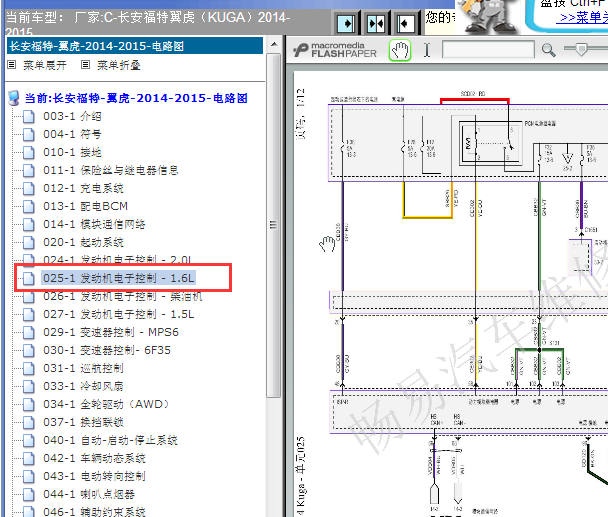Click the page icon of 025-1 发动机电子控制 - 1.6L

(x=28, y=278)
